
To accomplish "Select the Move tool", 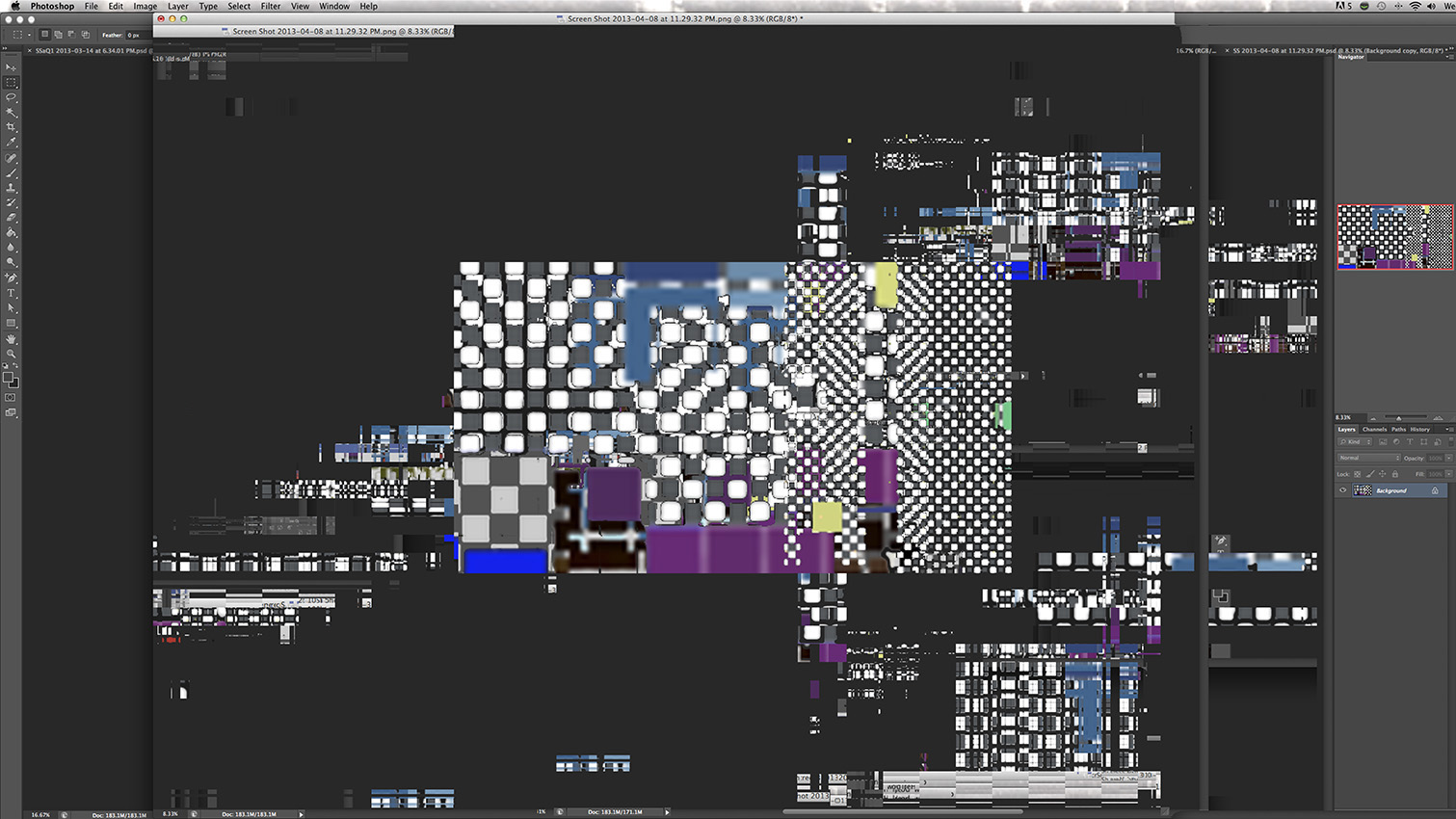I will click(11, 67).
